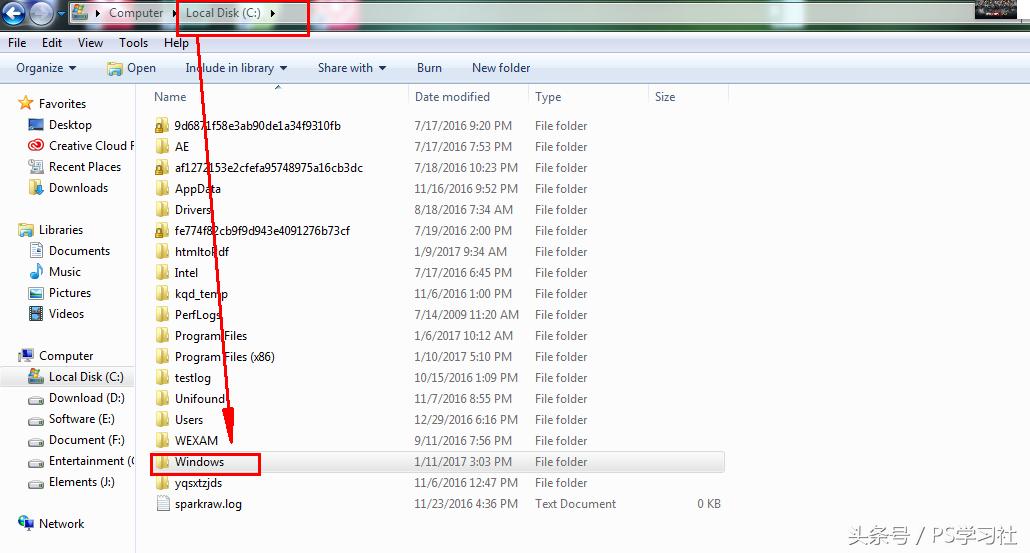Click the Downloads folder icon in sidebar
This screenshot has height=553, width=1030.
pos(36,188)
